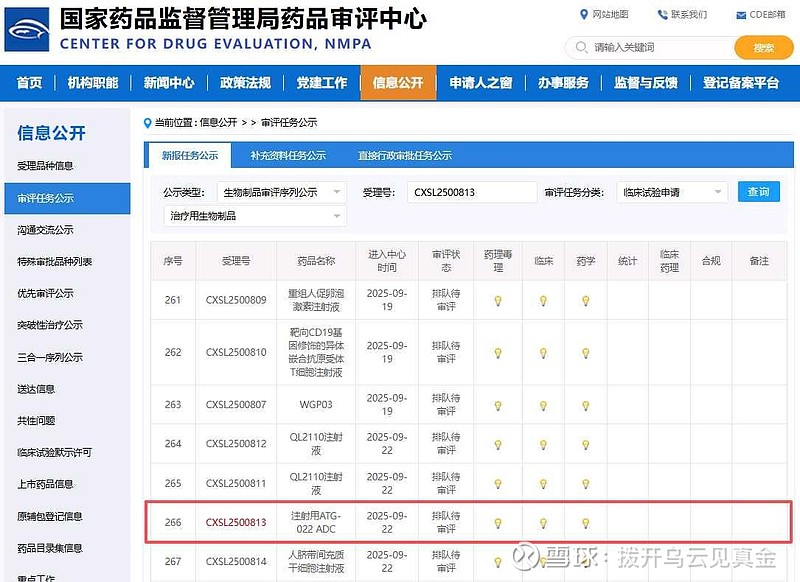Click 药理毒理 lightbulb for row 261

498,301
